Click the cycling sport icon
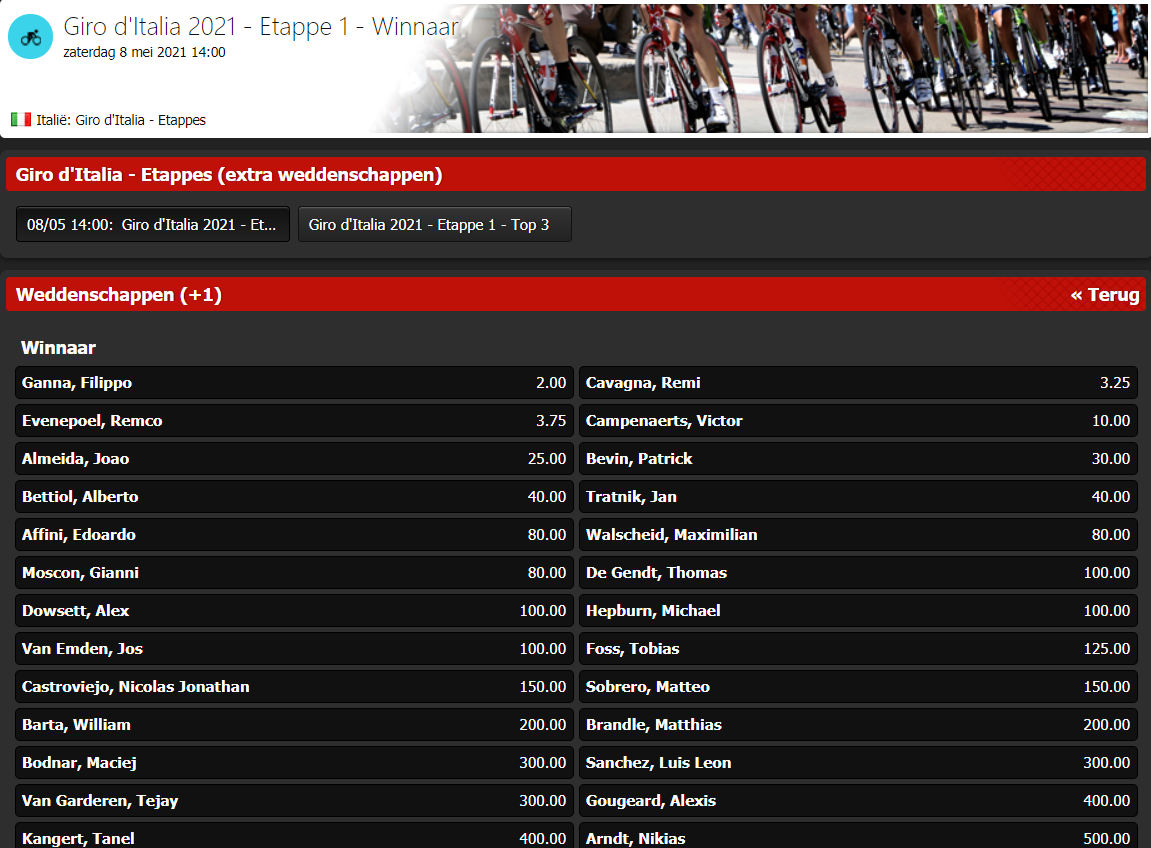This screenshot has height=848, width=1151. 30,37
